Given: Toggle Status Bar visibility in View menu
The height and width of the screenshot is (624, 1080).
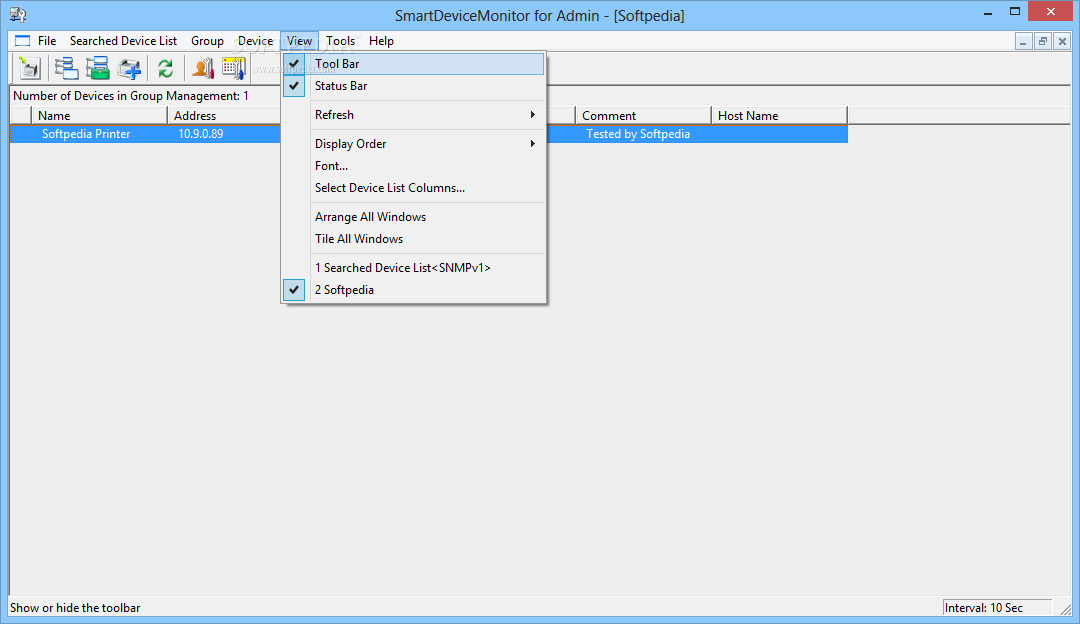Looking at the screenshot, I should pyautogui.click(x=413, y=86).
